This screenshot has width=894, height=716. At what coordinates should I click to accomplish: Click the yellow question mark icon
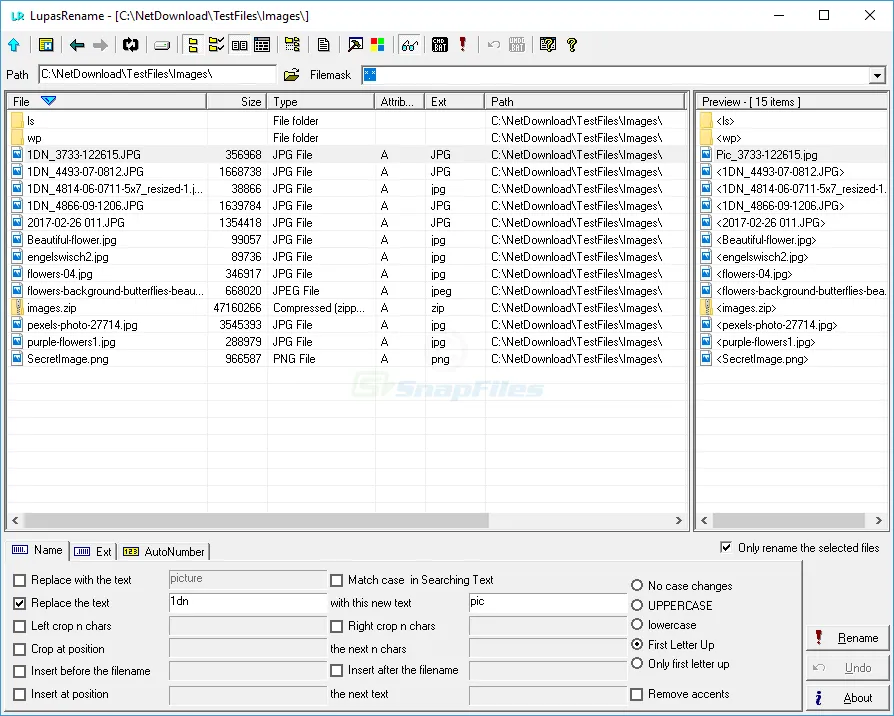571,45
